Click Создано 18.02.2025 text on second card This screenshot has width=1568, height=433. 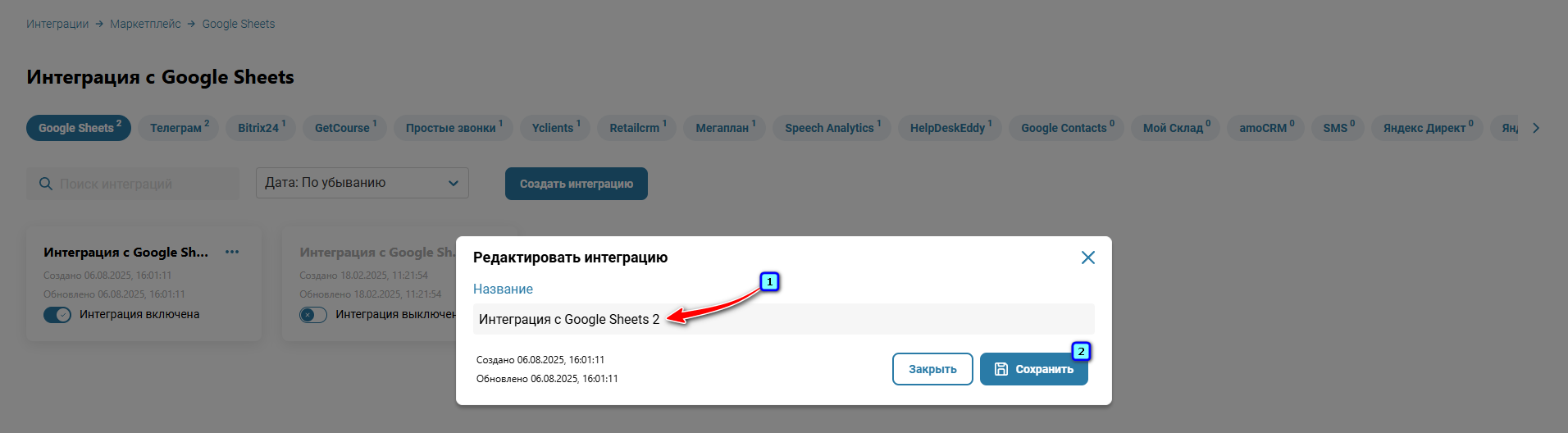coord(363,276)
